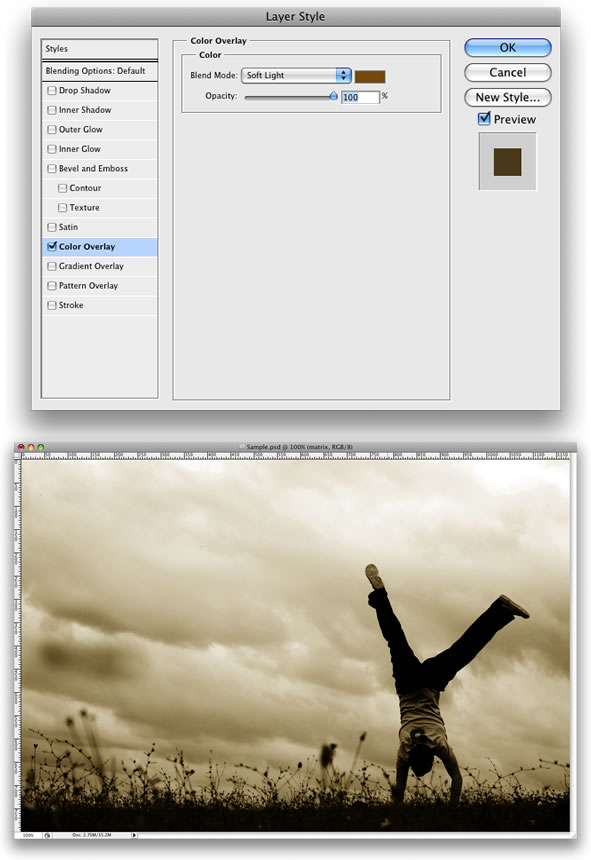Screen dimensions: 591x860
Task: Click the document info icon in status bar
Action: [47, 835]
